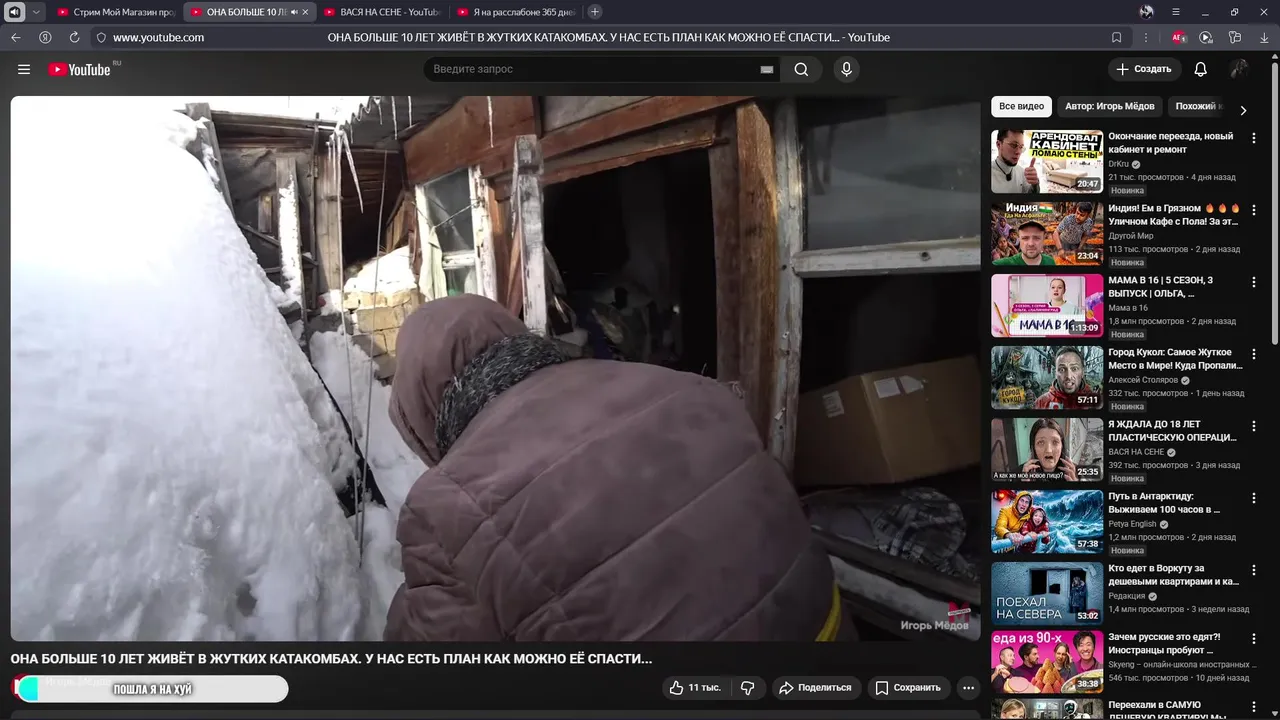The height and width of the screenshot is (720, 1280).
Task: Select the Все видео filter chip
Action: pyautogui.click(x=1021, y=106)
